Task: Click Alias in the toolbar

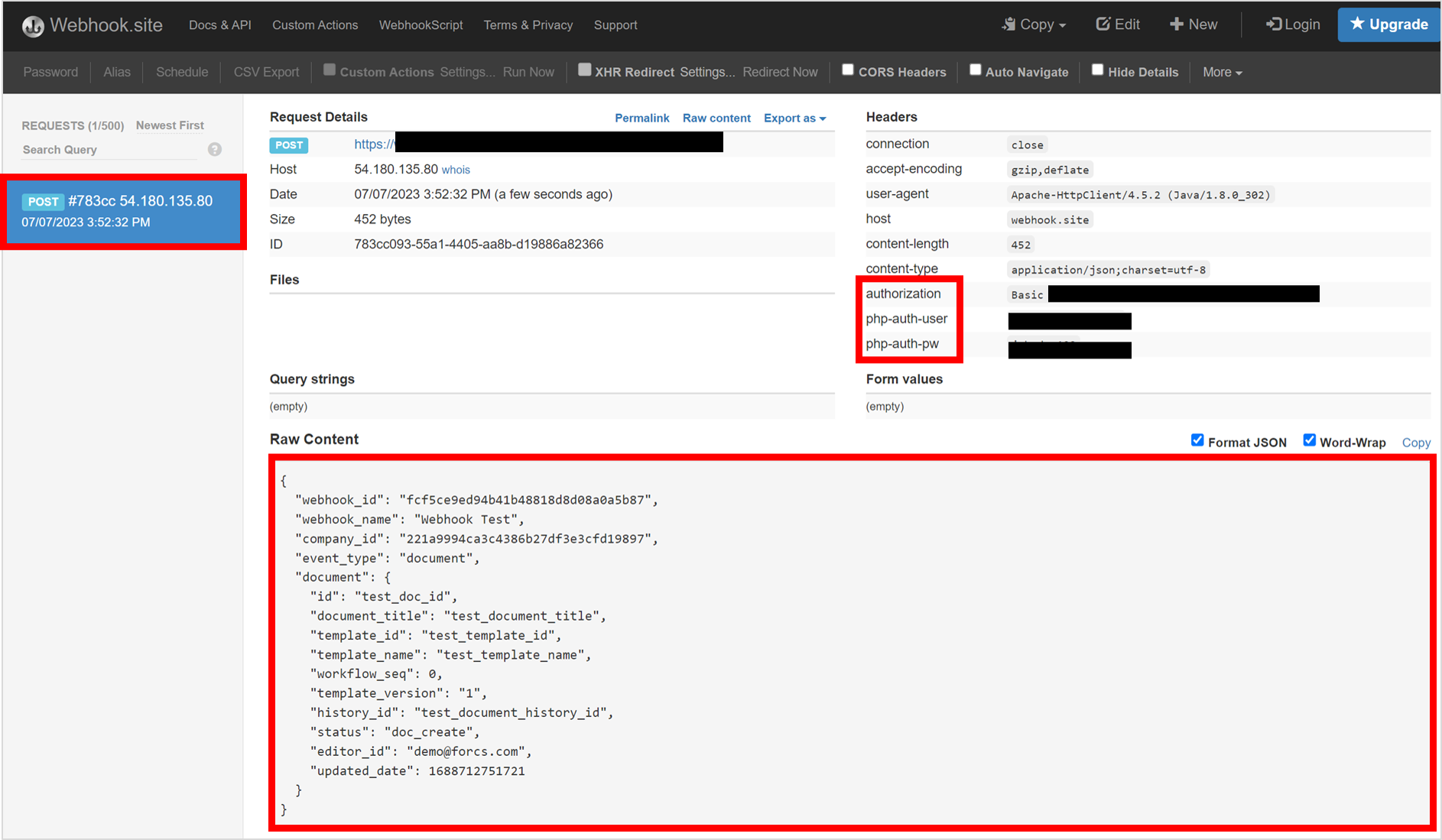Action: click(x=117, y=72)
